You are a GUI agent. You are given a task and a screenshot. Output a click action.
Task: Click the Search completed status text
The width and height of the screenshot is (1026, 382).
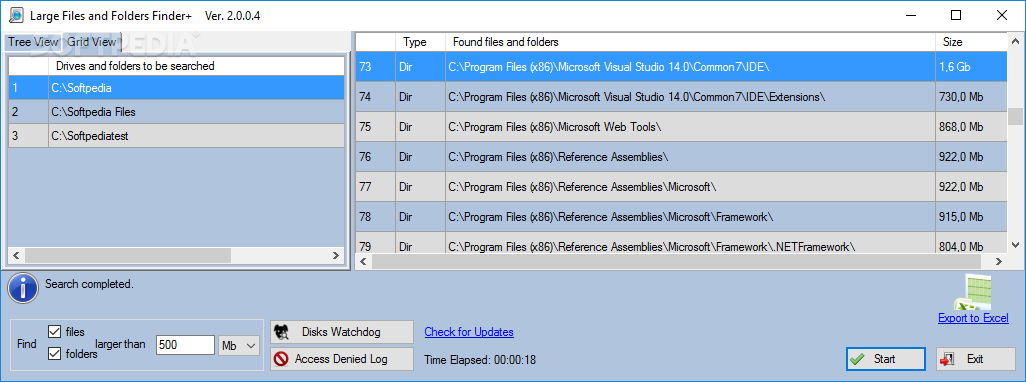point(89,284)
